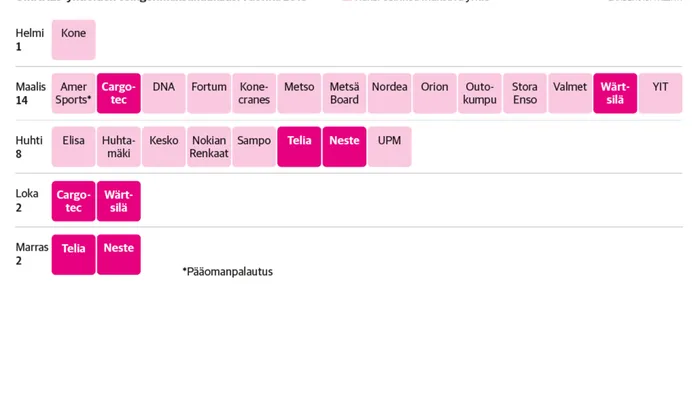This screenshot has width=696, height=402.
Task: Click highlighted Wärtsilä in Maalis row
Action: [x=615, y=93]
